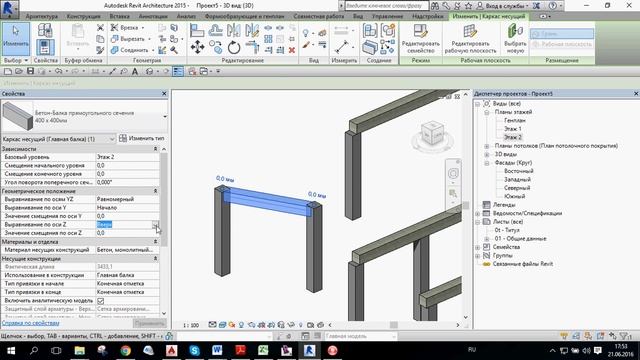
Task: Collapse the Геометрическое положение group
Action: (x=155, y=191)
